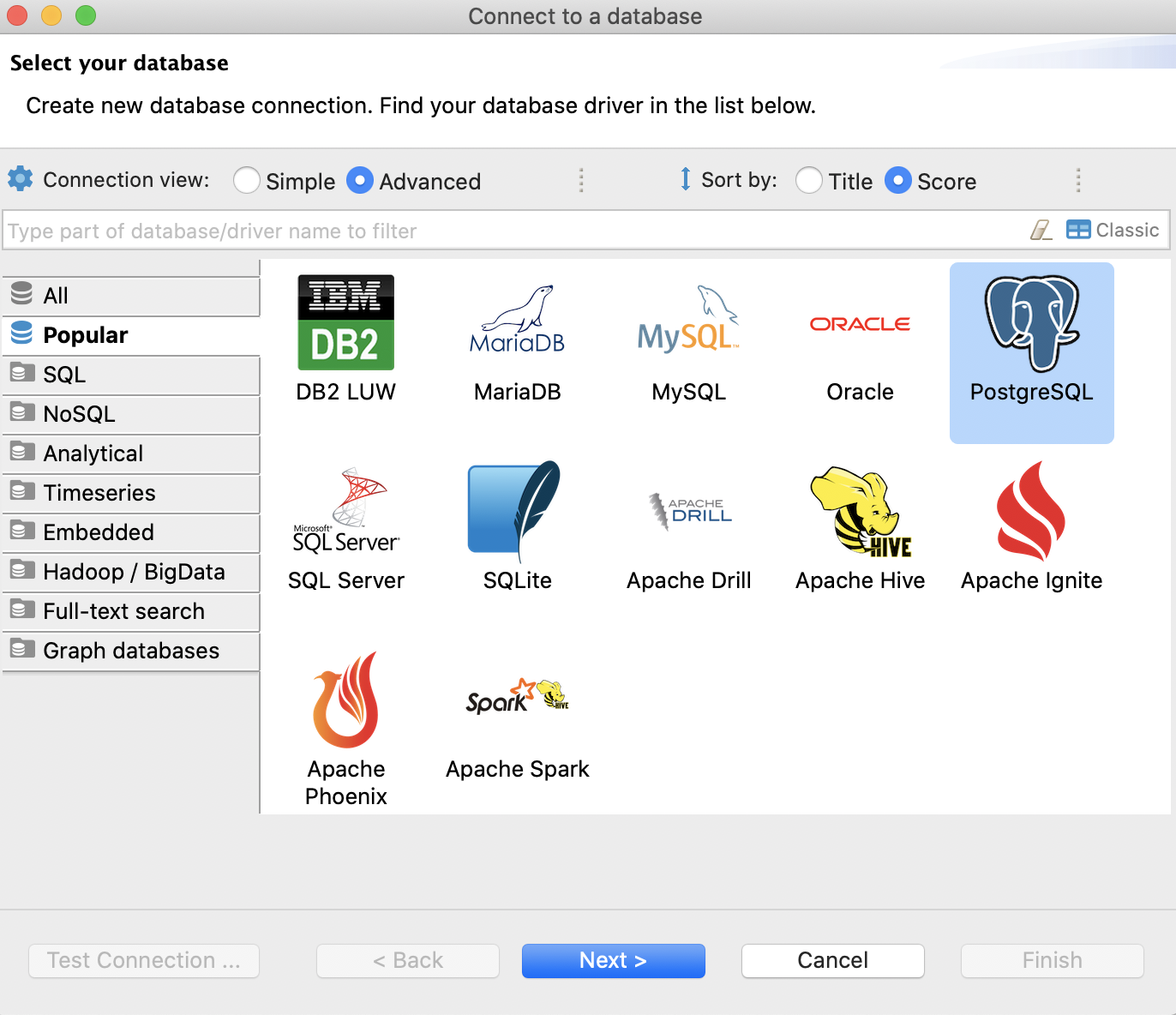Screen dimensions: 1176x1015
Task: Pick the MySQL dolphin icon
Action: click(688, 319)
